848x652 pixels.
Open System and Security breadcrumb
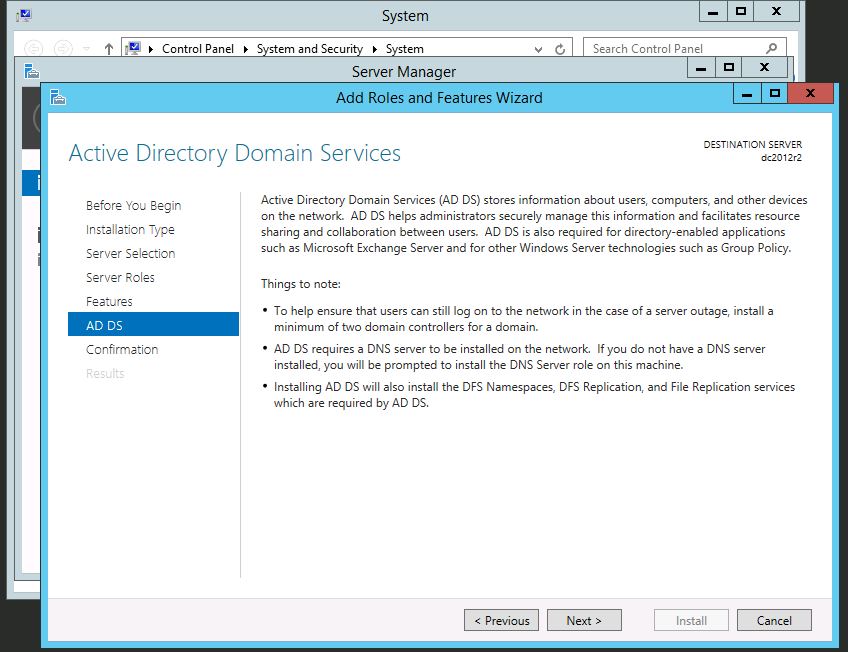309,49
